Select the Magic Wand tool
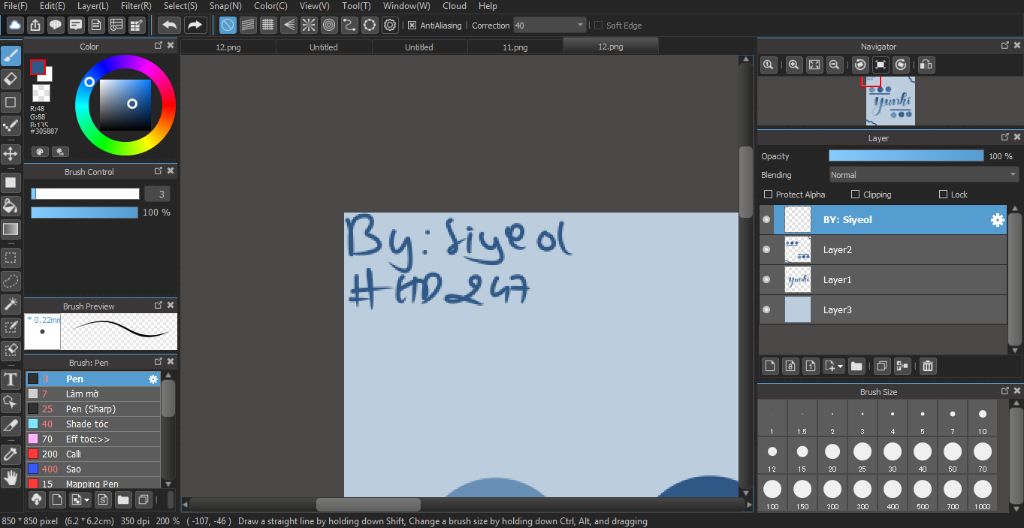 (x=11, y=304)
